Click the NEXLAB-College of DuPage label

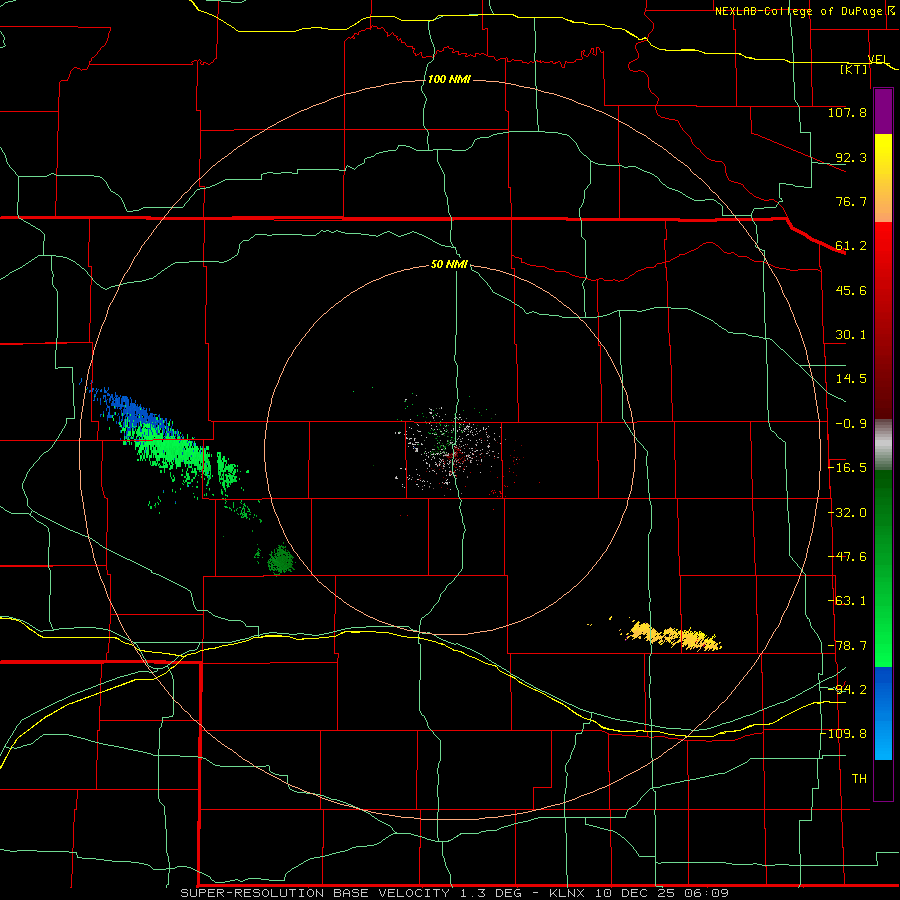798,11
